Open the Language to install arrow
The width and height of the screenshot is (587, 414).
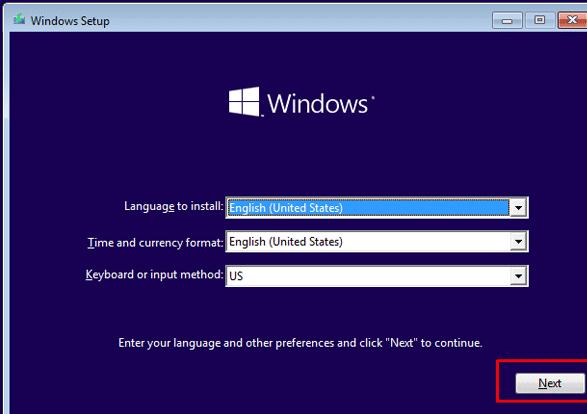[518, 207]
